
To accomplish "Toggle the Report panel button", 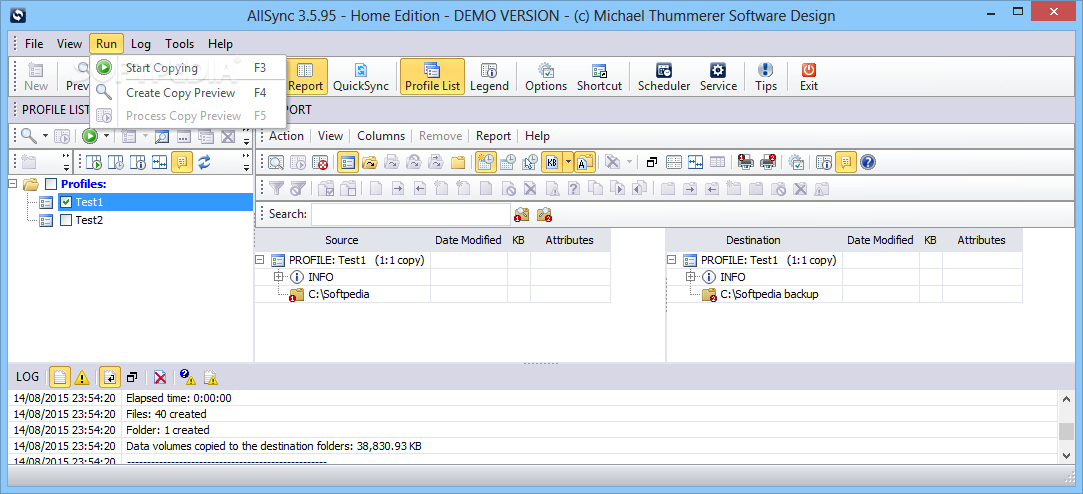I will pos(305,77).
